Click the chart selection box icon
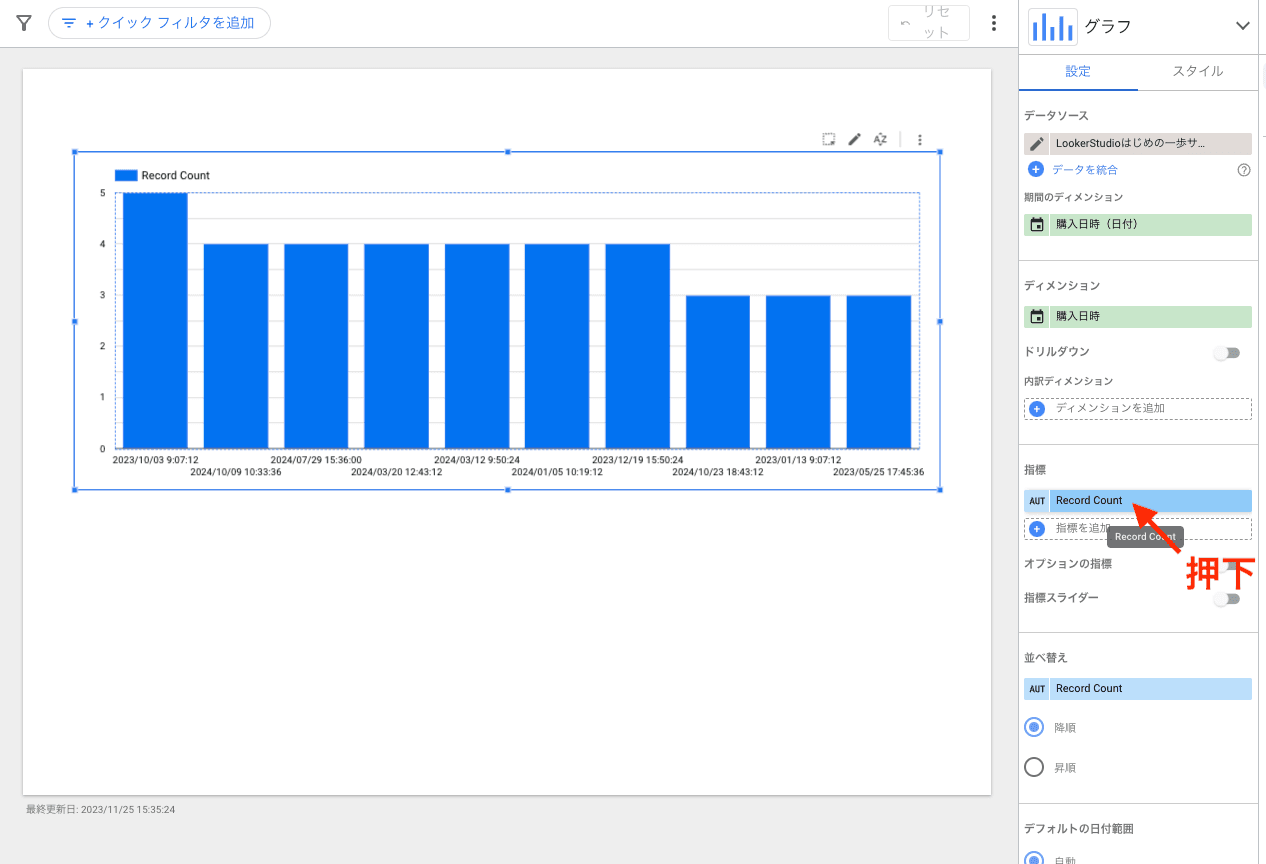Screen dimensions: 1266x864 (829, 140)
